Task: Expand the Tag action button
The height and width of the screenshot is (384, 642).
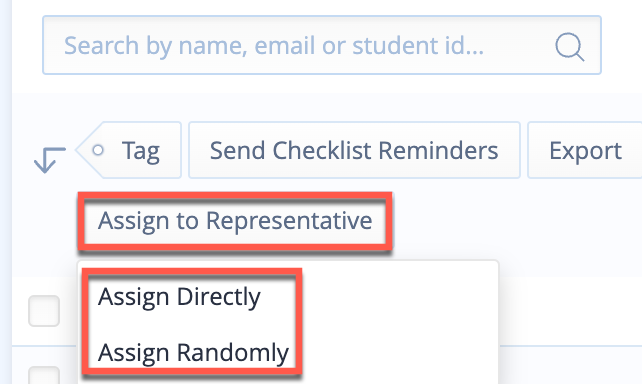Action: click(129, 150)
